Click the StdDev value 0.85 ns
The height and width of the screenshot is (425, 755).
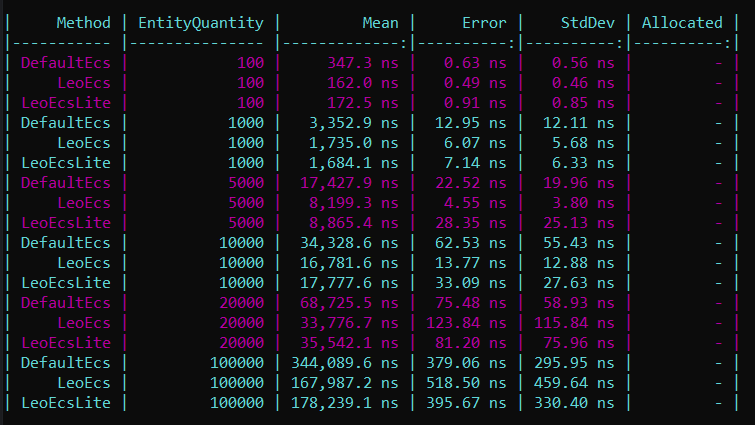click(583, 103)
